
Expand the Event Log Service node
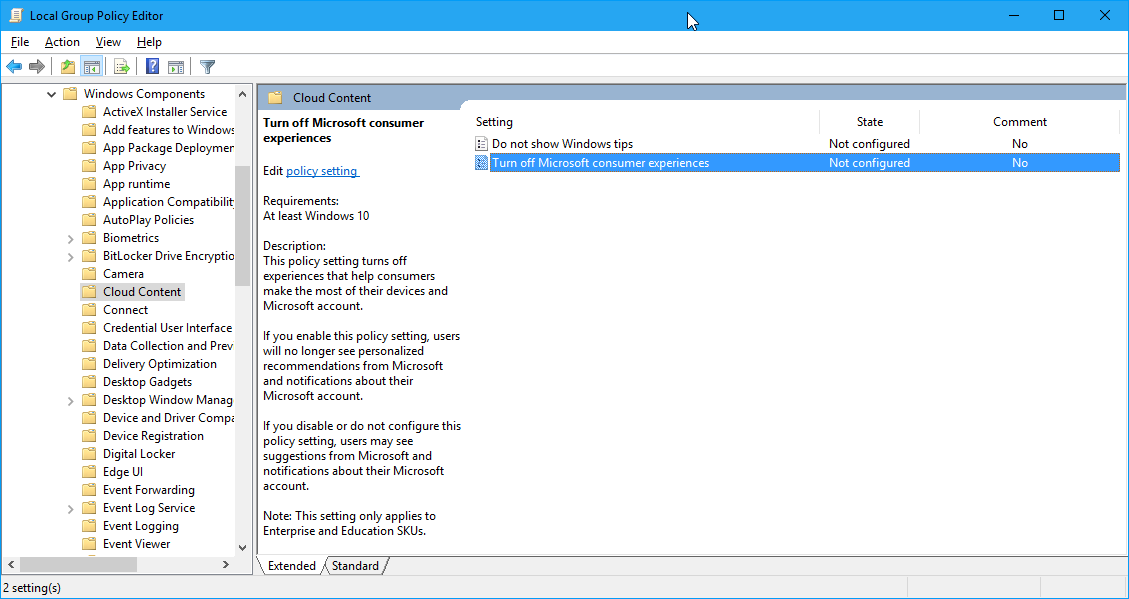pyautogui.click(x=71, y=508)
